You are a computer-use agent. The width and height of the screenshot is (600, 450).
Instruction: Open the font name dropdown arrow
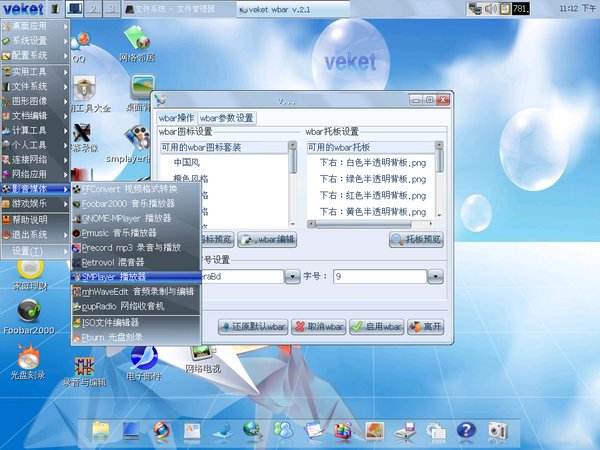click(x=292, y=276)
